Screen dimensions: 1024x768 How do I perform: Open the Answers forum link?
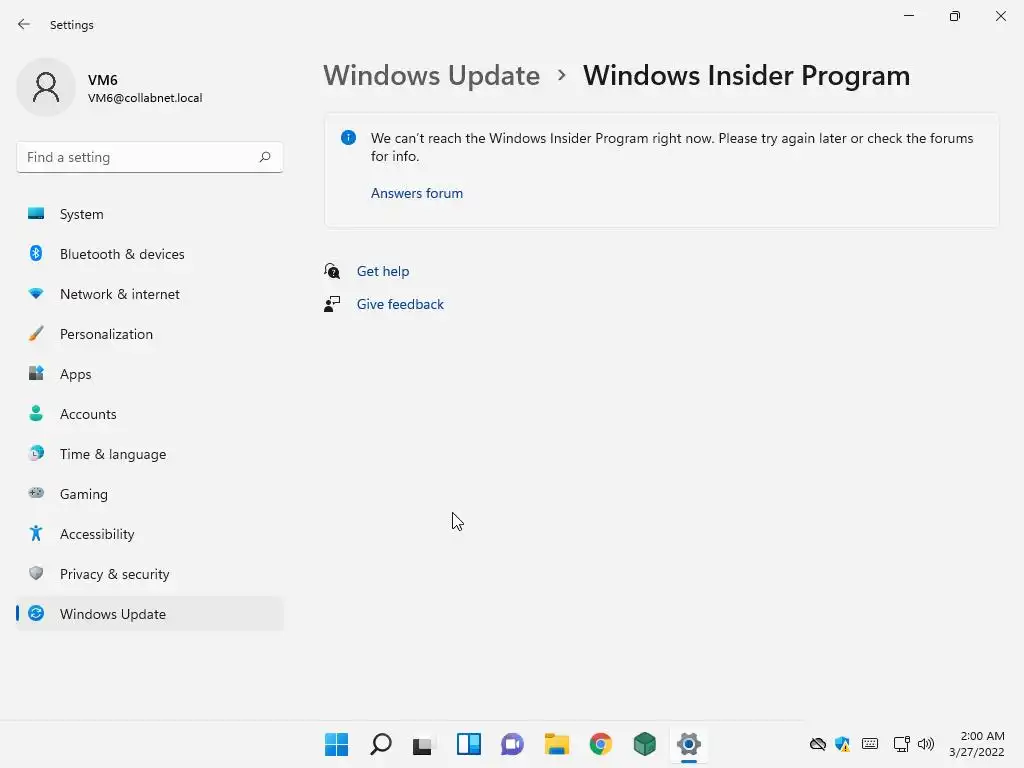point(417,193)
